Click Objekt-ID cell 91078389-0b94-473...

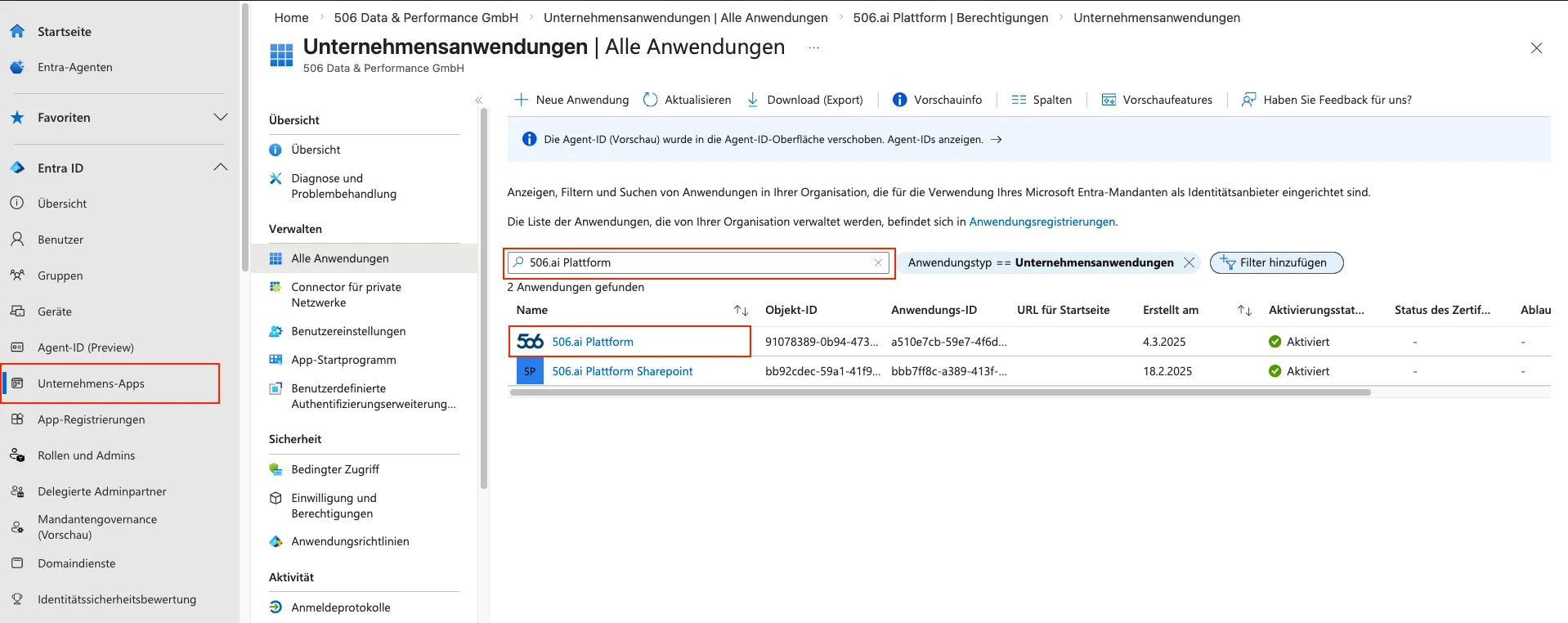click(822, 342)
